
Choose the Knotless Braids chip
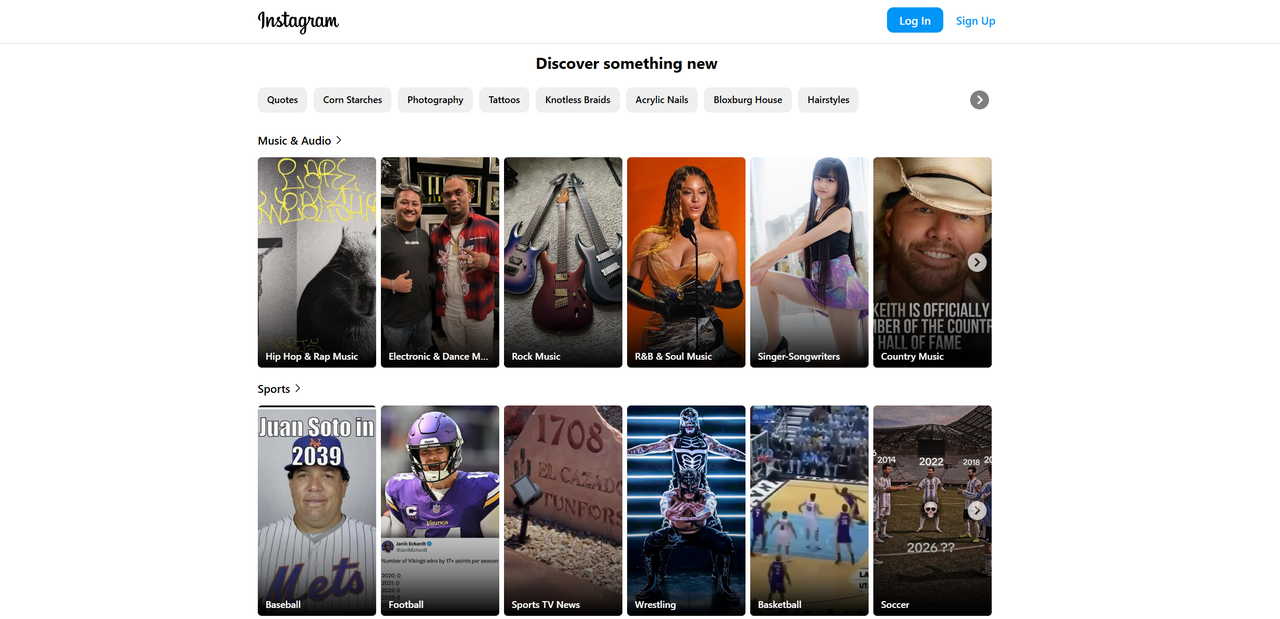(x=577, y=100)
